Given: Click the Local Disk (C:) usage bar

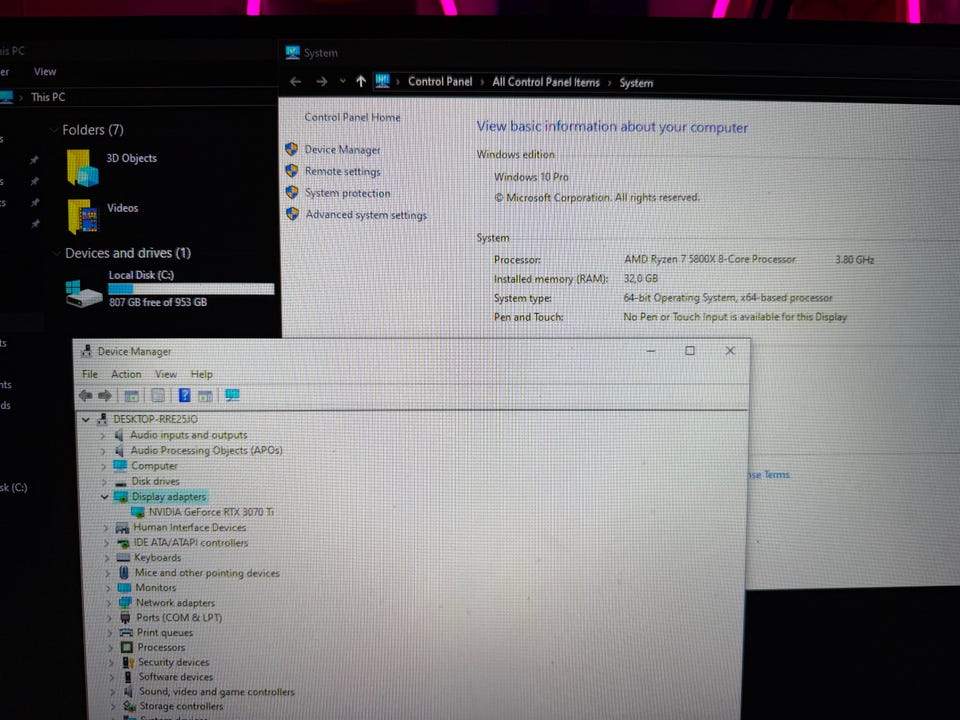Looking at the screenshot, I should (x=191, y=289).
